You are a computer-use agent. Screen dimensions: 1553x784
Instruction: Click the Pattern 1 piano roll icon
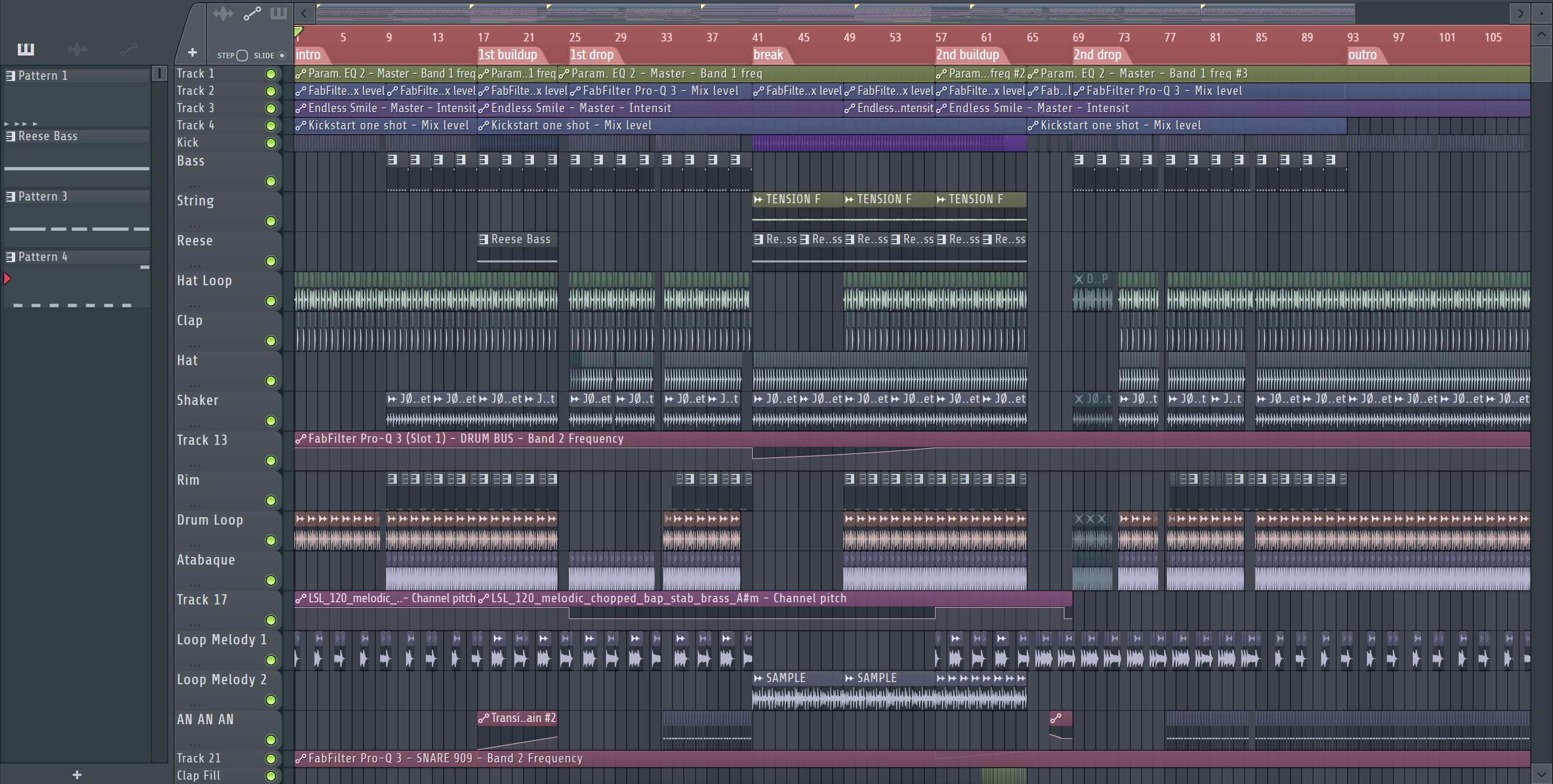10,76
